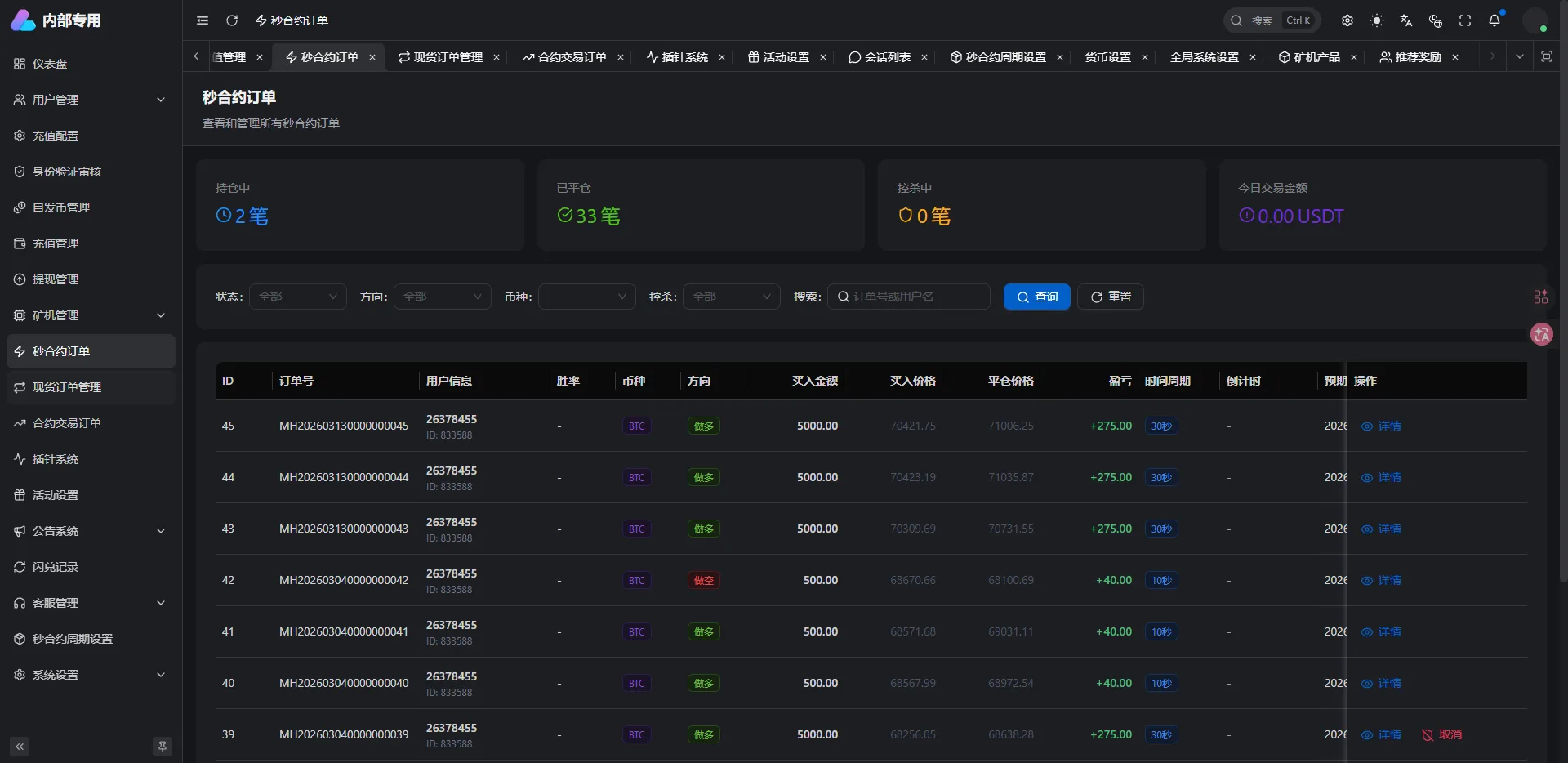
Task: Open the language translation icon
Action: 1406,20
